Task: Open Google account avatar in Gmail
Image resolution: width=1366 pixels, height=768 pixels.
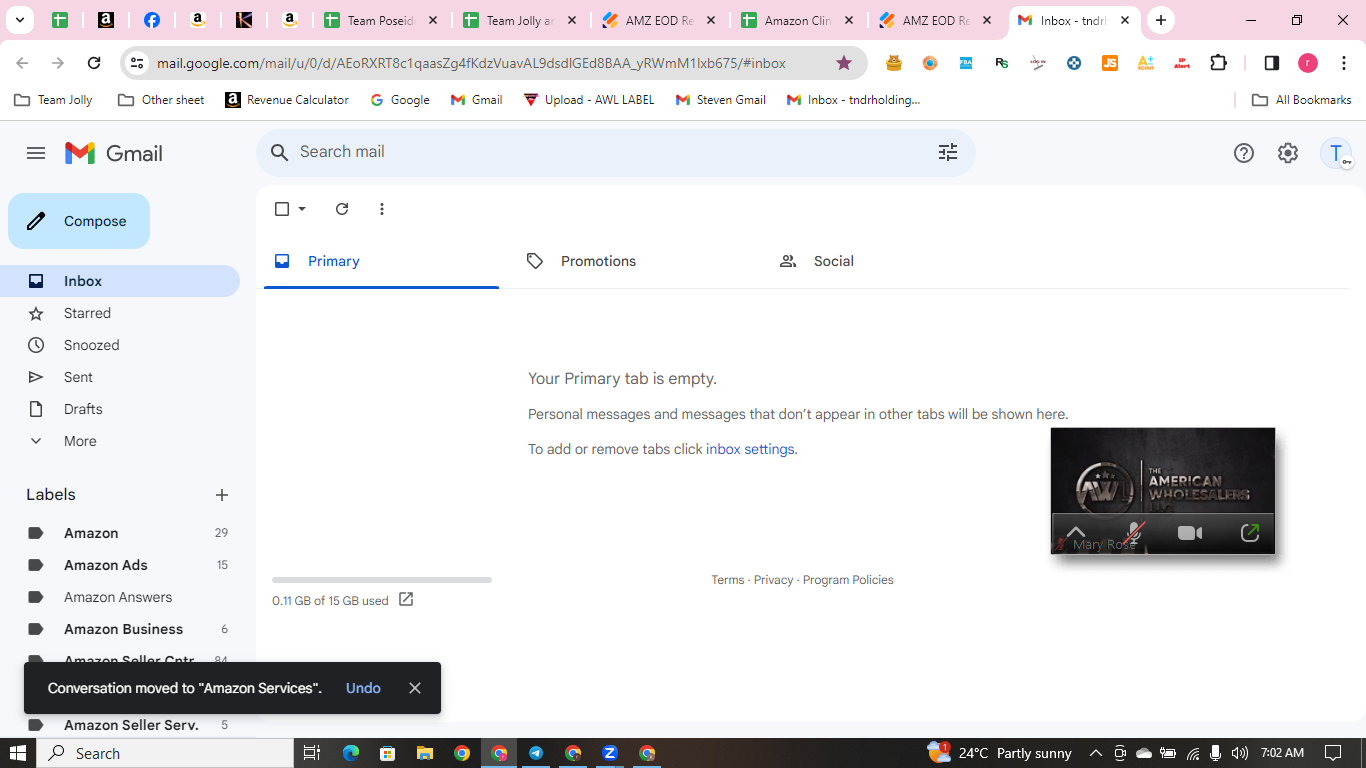Action: 1336,153
